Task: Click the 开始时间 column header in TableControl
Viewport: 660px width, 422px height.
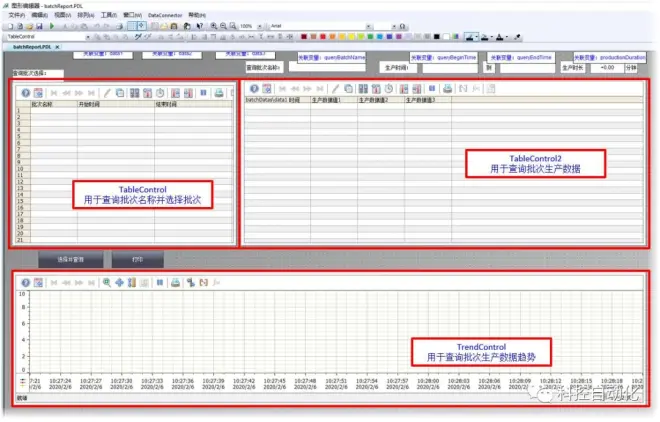Action: point(116,104)
